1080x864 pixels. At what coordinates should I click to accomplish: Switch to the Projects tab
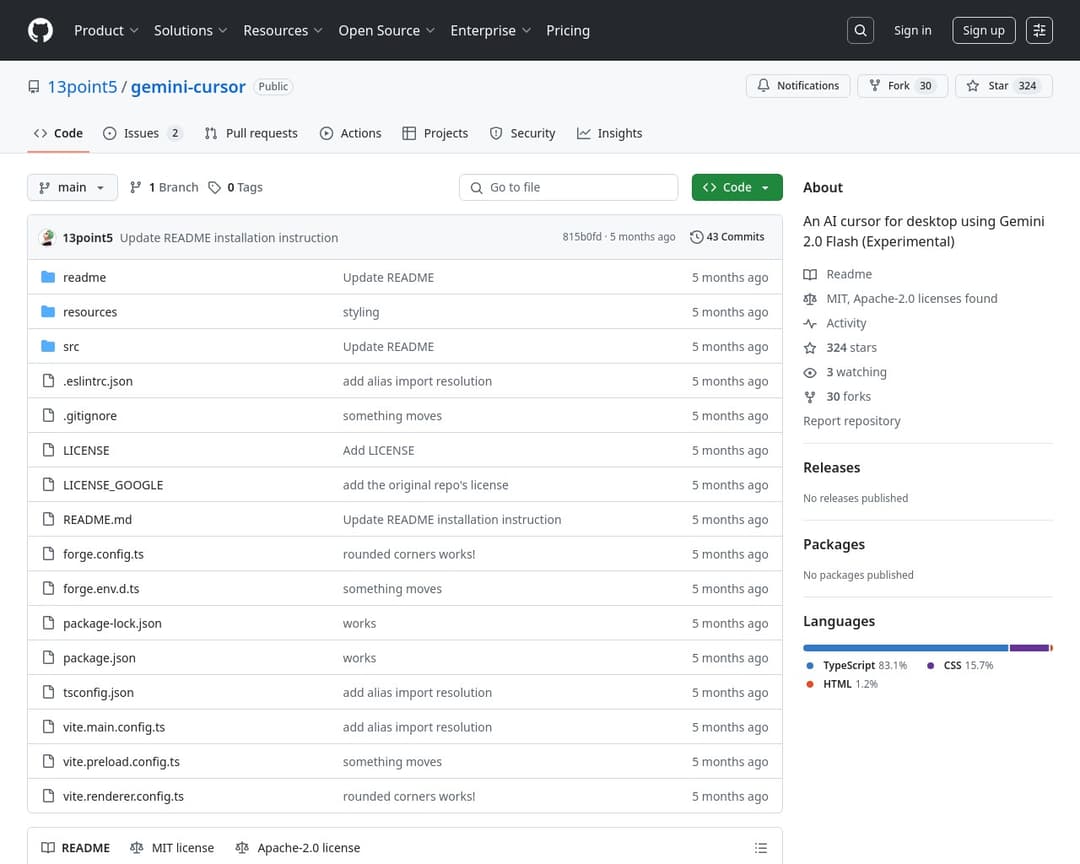click(435, 133)
